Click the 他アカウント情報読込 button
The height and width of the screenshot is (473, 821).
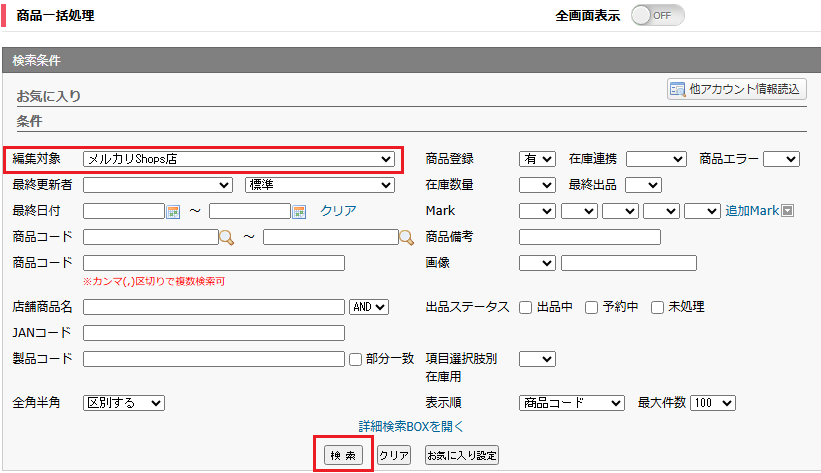click(x=737, y=89)
